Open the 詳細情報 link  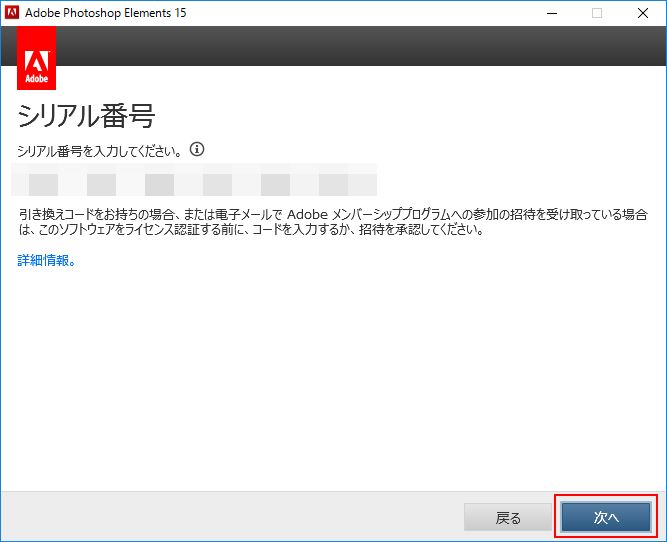pyautogui.click(x=47, y=260)
